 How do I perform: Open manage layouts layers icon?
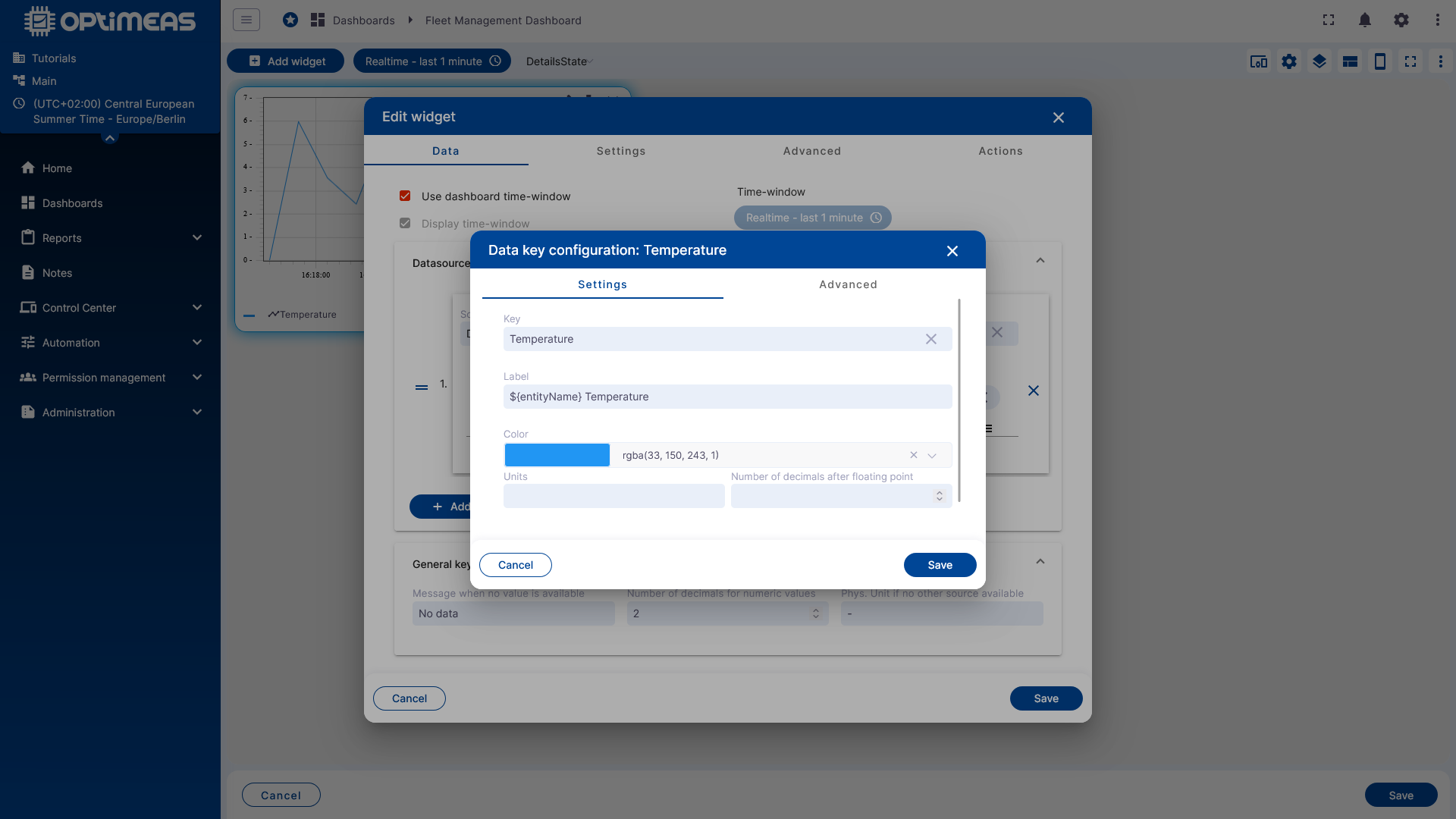pos(1319,61)
